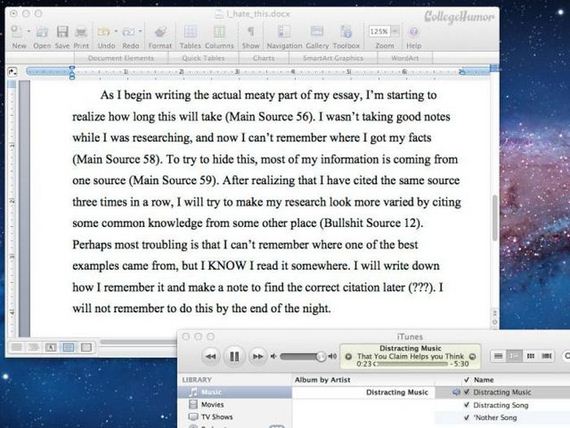
Task: Open the Zoom percentage dropdown arrow
Action: click(x=395, y=31)
